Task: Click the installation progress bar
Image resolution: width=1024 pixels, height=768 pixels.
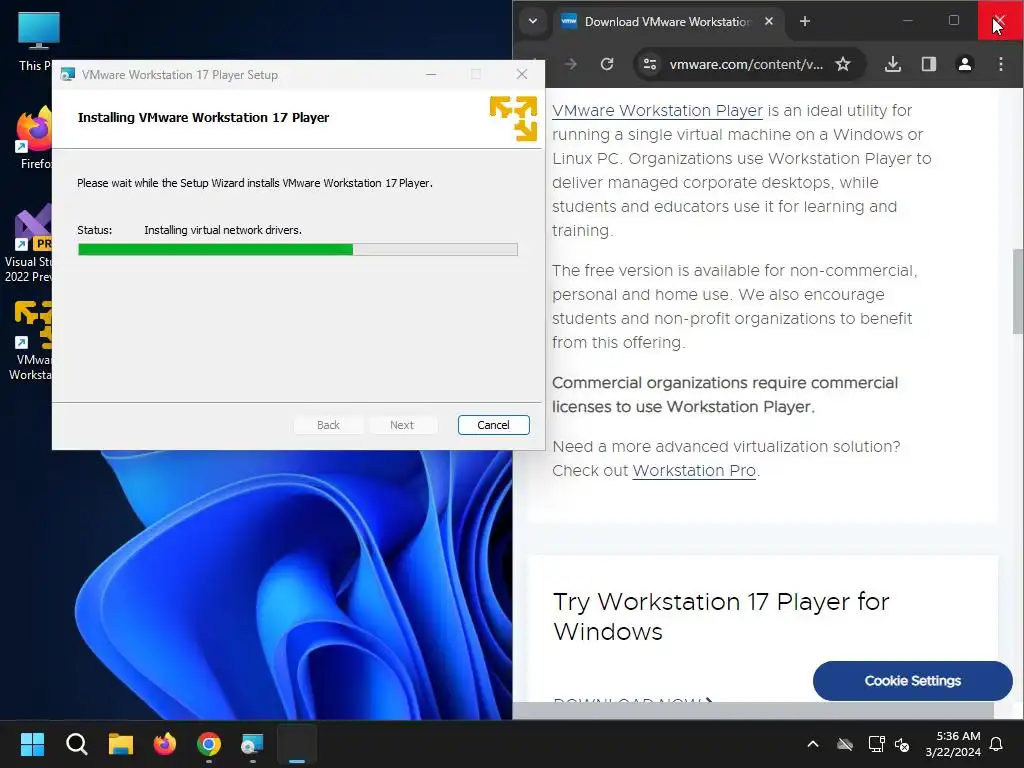Action: [x=298, y=249]
